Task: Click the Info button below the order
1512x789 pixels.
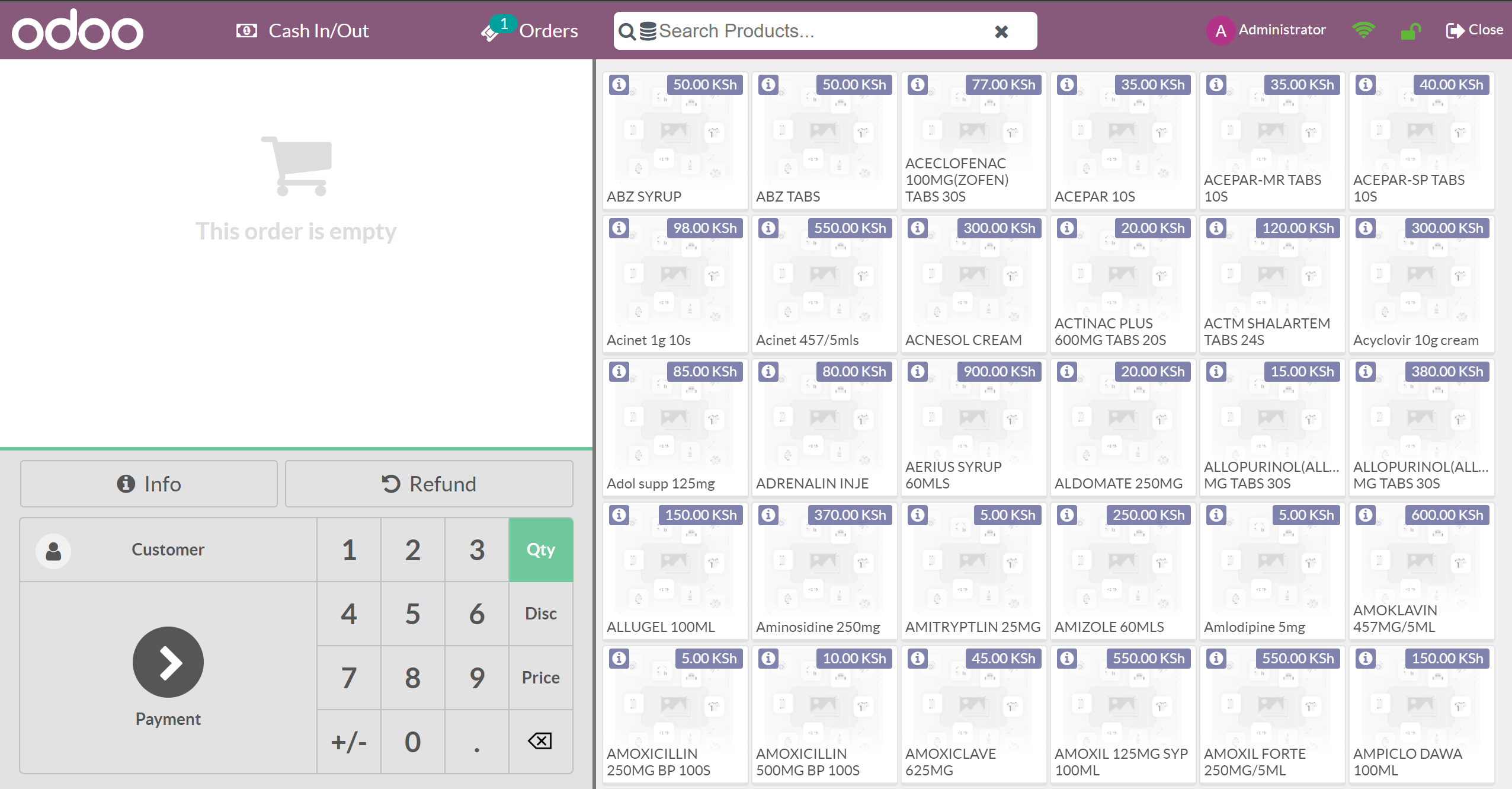Action: point(149,484)
